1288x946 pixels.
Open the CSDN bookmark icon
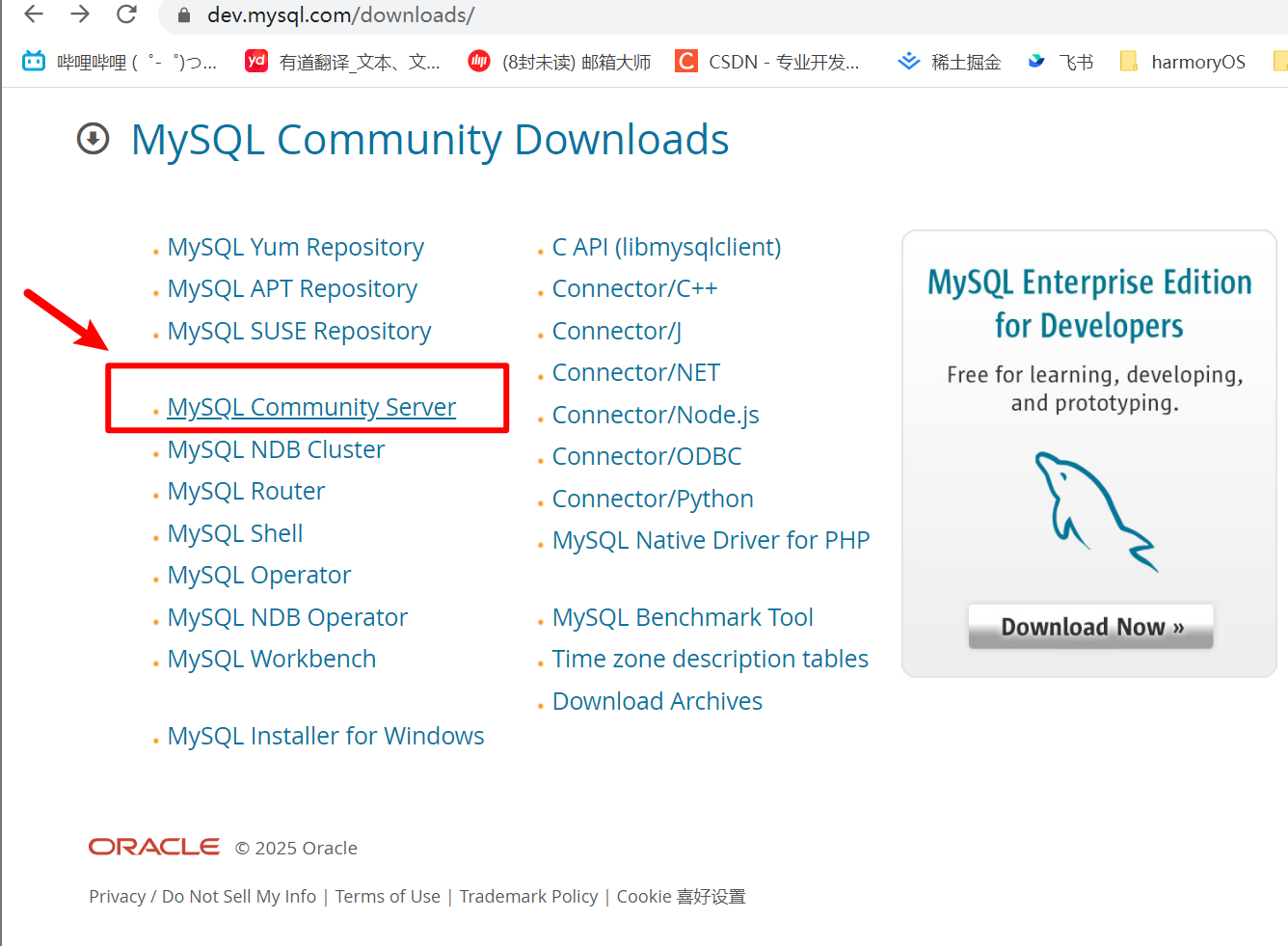tap(684, 61)
